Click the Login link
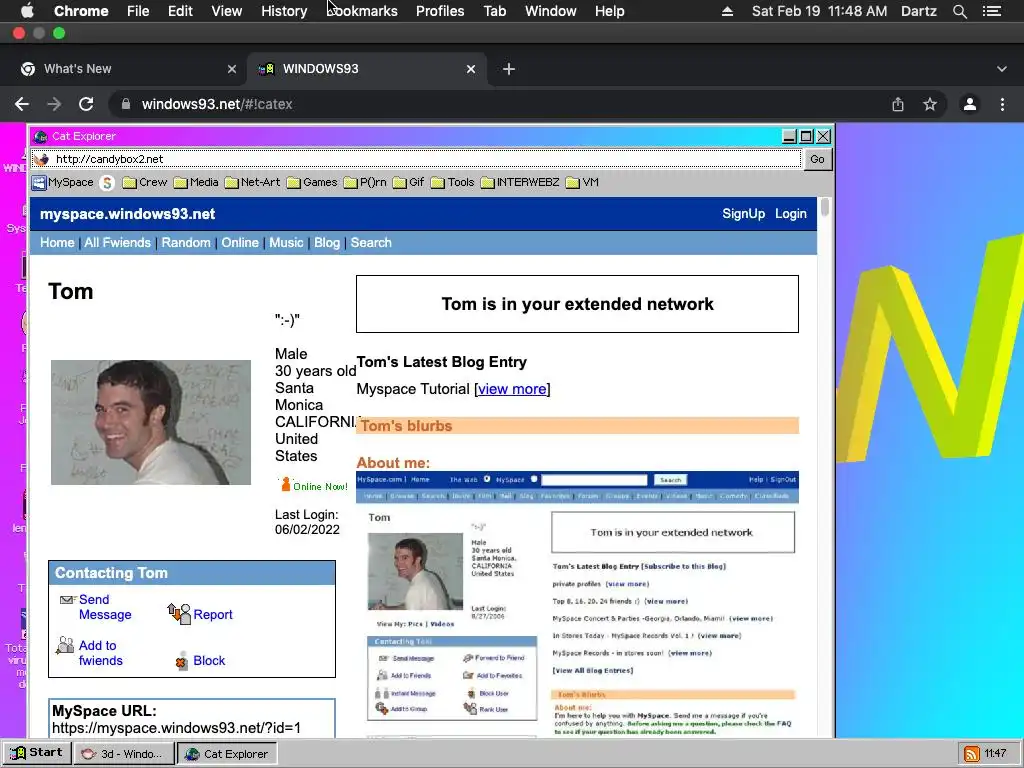This screenshot has width=1024, height=768. coord(791,214)
